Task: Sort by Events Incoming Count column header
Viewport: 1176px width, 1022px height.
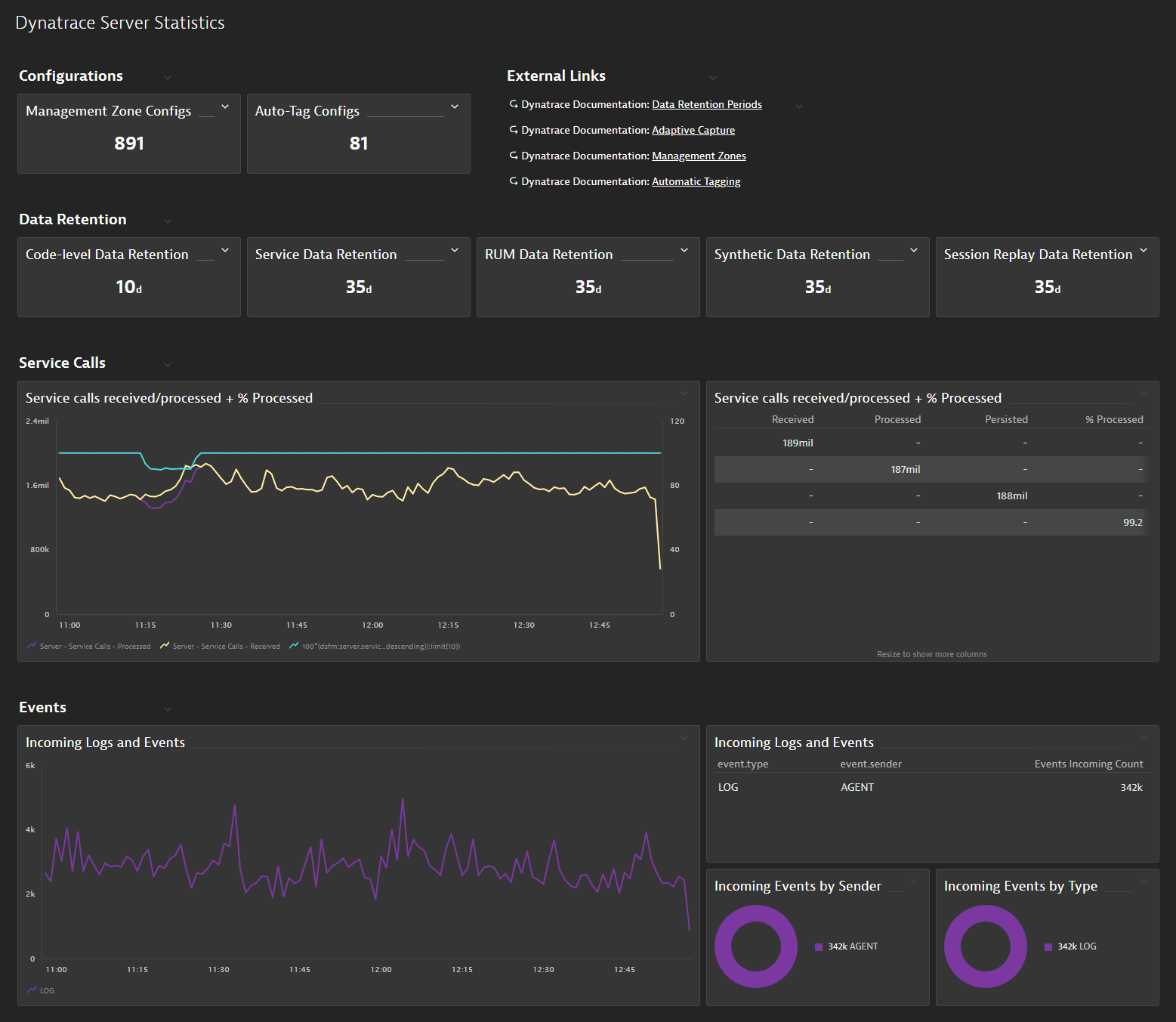Action: coord(1088,764)
